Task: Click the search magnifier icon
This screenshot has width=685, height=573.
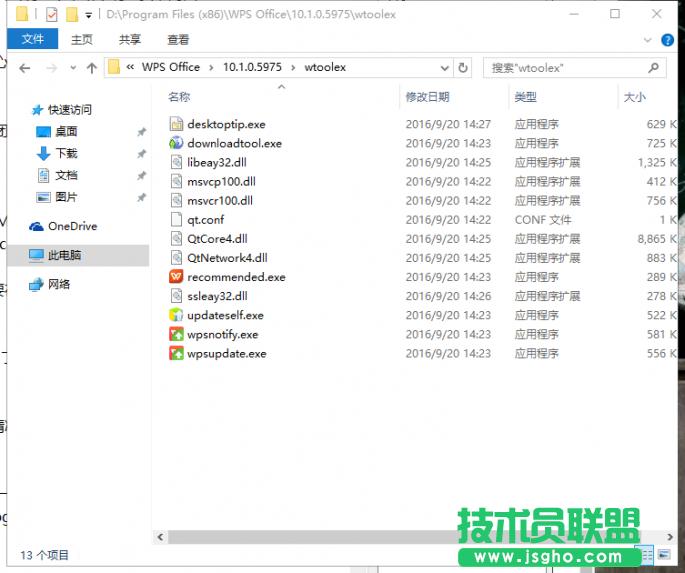Action: [654, 68]
